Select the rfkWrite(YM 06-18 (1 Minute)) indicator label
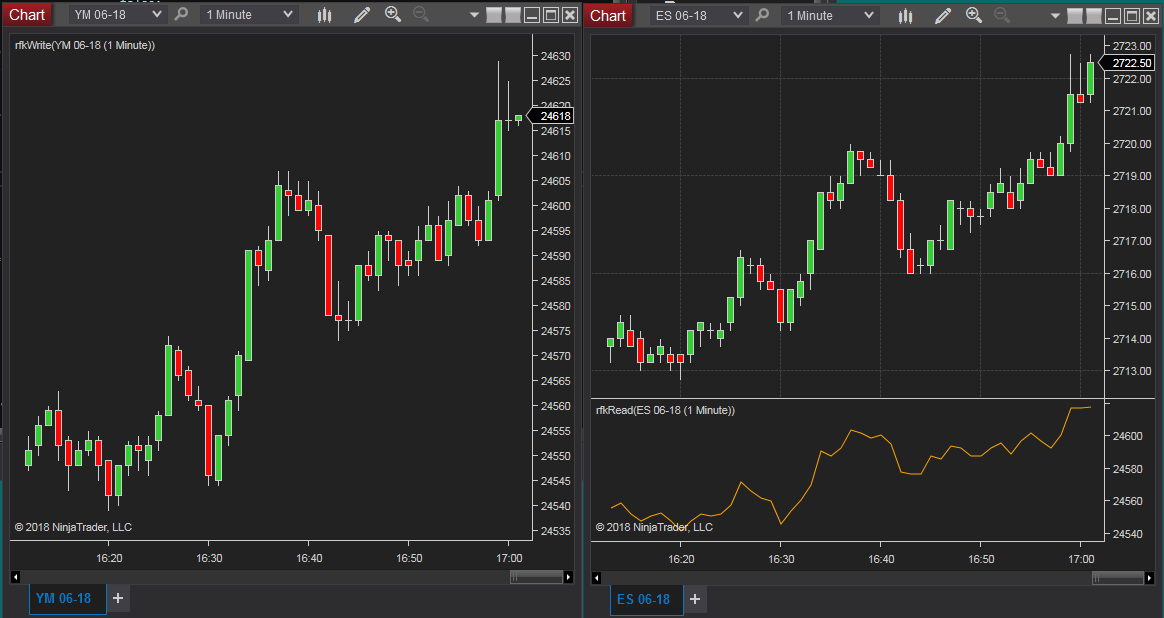Screen dimensions: 1164x618 pos(85,45)
